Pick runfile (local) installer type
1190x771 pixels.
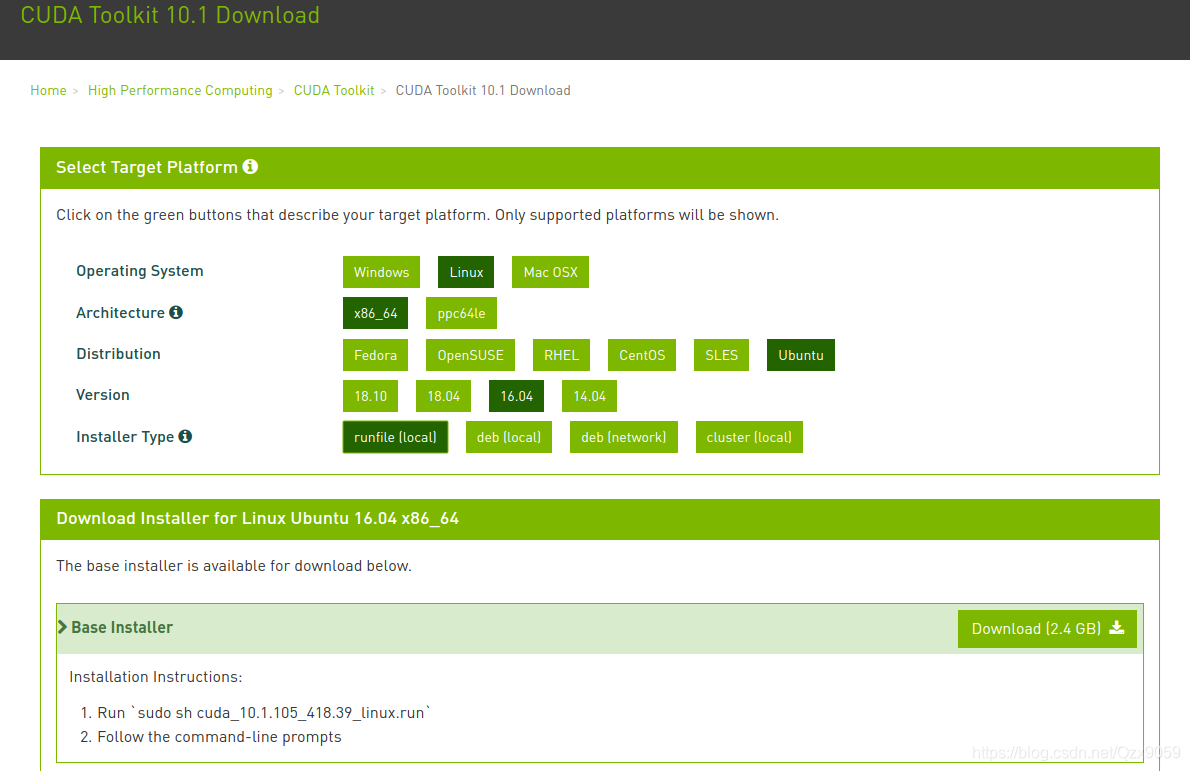click(395, 437)
